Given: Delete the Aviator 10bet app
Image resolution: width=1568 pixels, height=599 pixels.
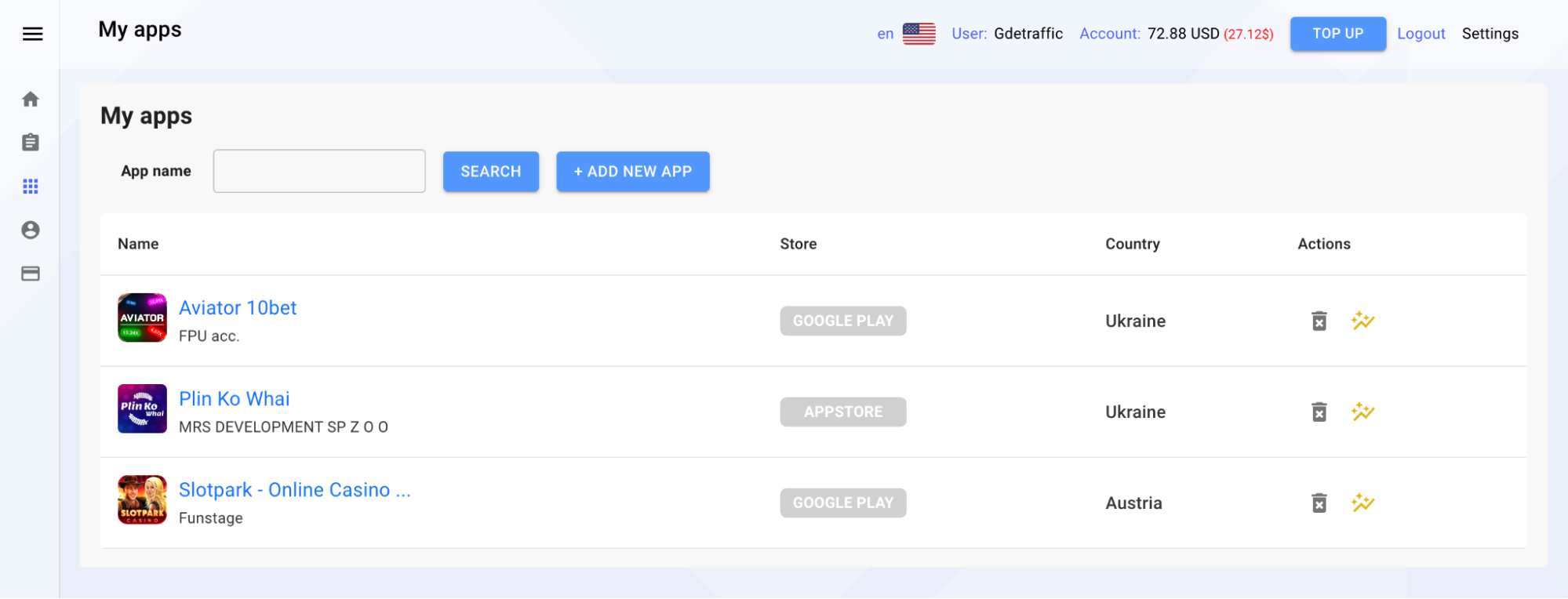Looking at the screenshot, I should [1319, 321].
